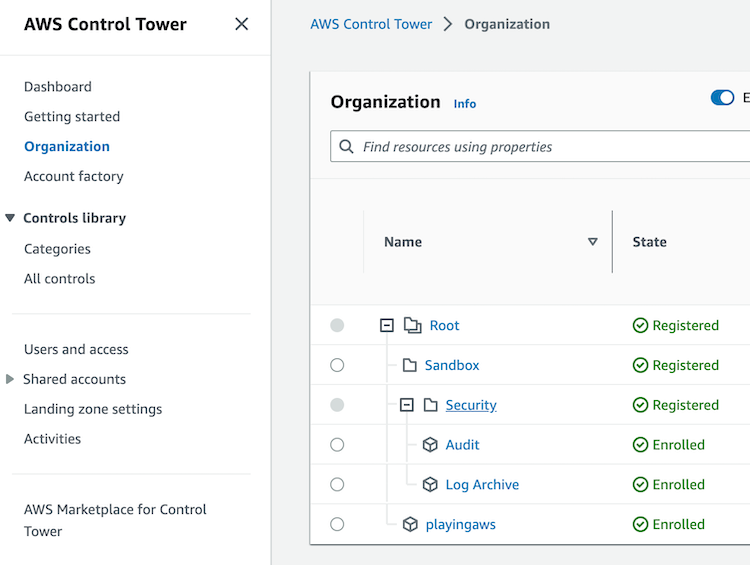Click AWS Control Tower breadcrumb link
Image resolution: width=750 pixels, height=565 pixels.
[371, 24]
